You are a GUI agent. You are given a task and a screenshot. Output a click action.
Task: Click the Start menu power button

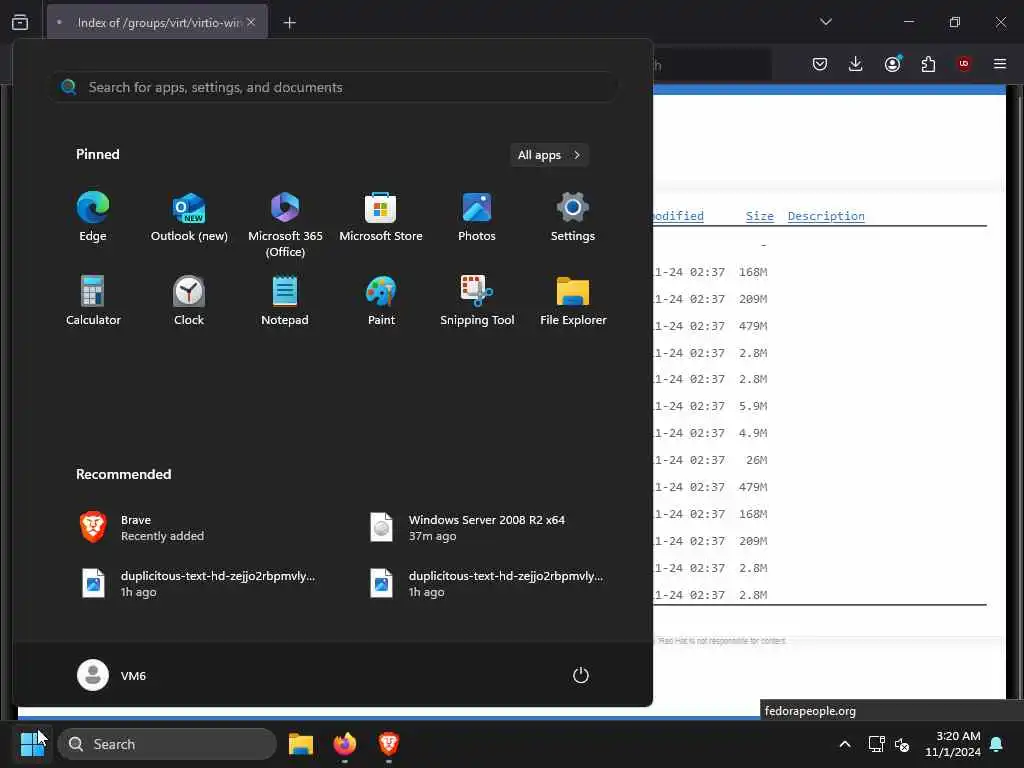(x=581, y=675)
